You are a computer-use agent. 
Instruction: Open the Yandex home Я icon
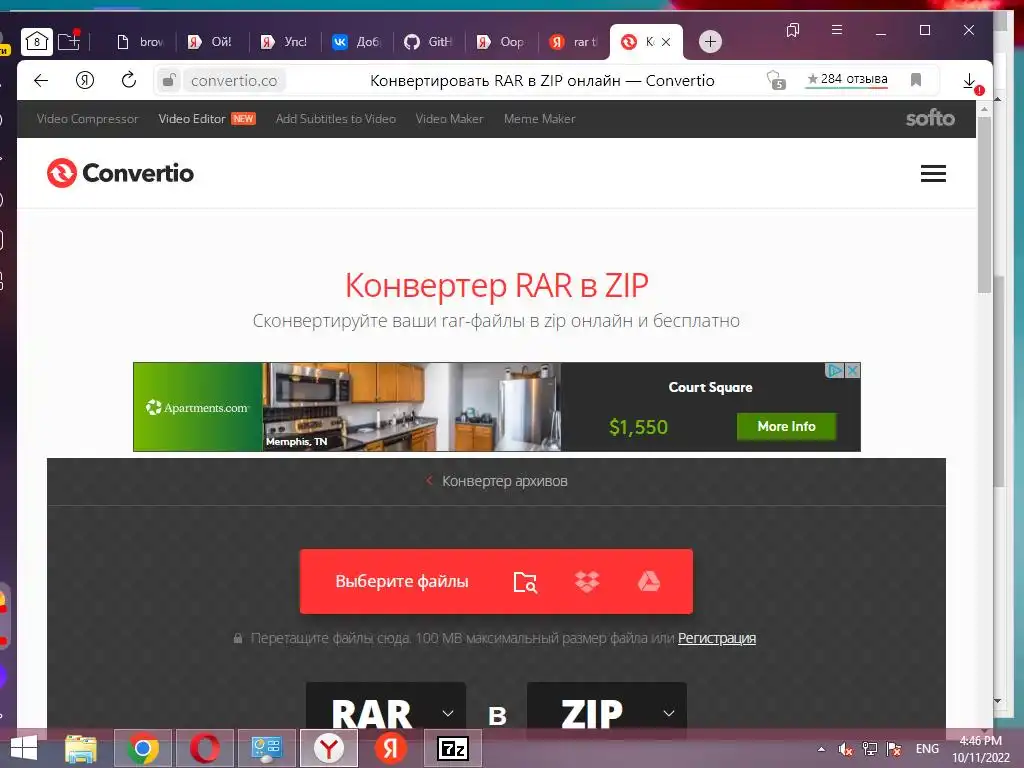85,80
